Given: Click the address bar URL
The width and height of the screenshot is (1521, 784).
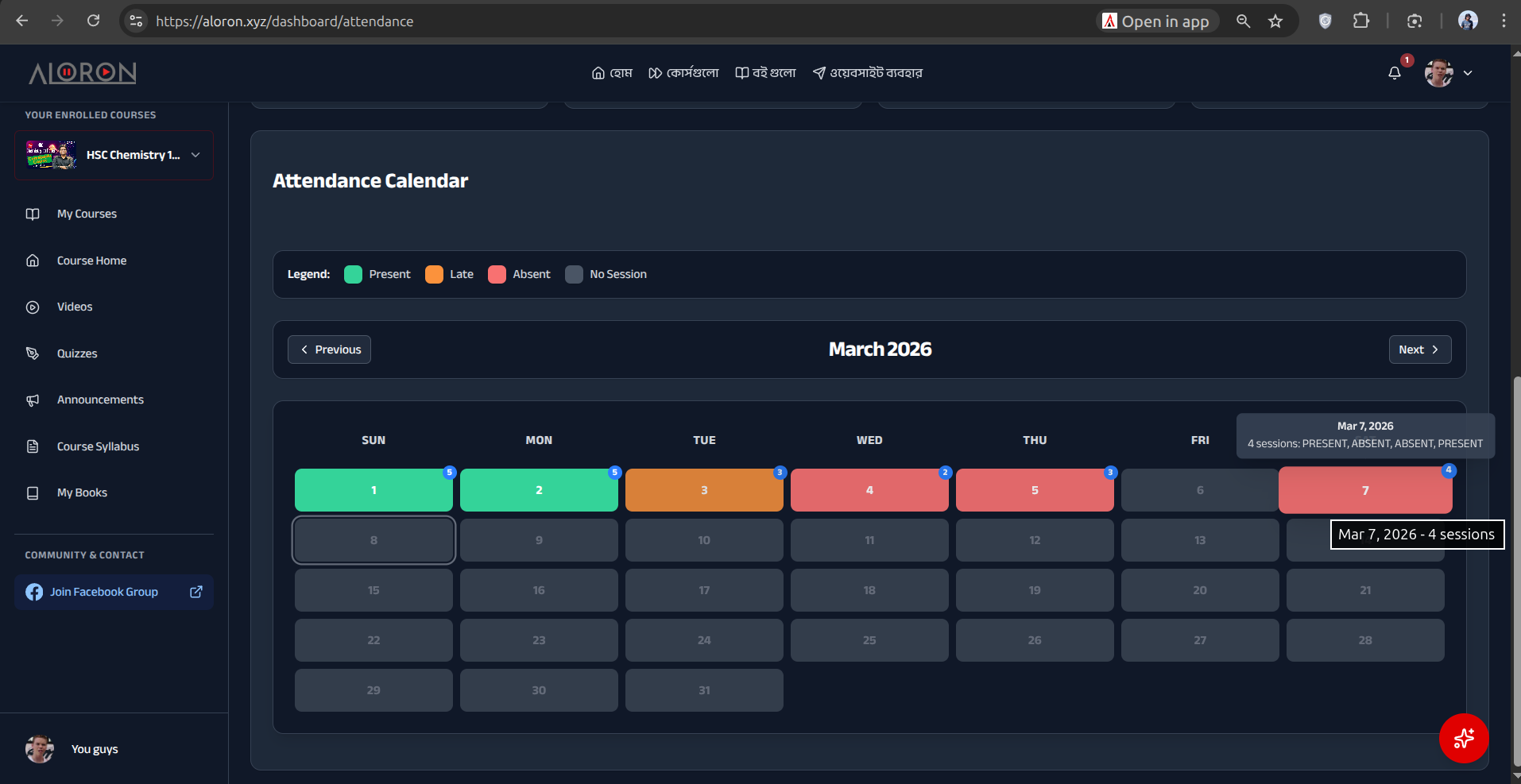Looking at the screenshot, I should 284,21.
